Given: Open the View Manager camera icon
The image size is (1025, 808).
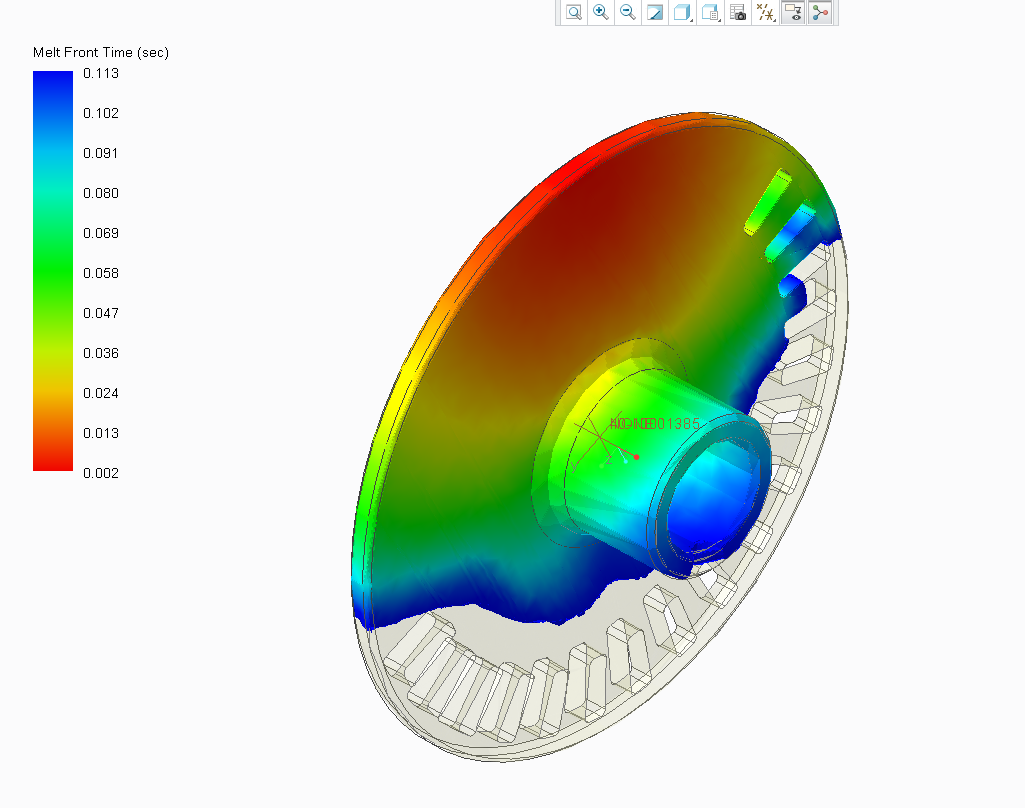Looking at the screenshot, I should (x=738, y=13).
